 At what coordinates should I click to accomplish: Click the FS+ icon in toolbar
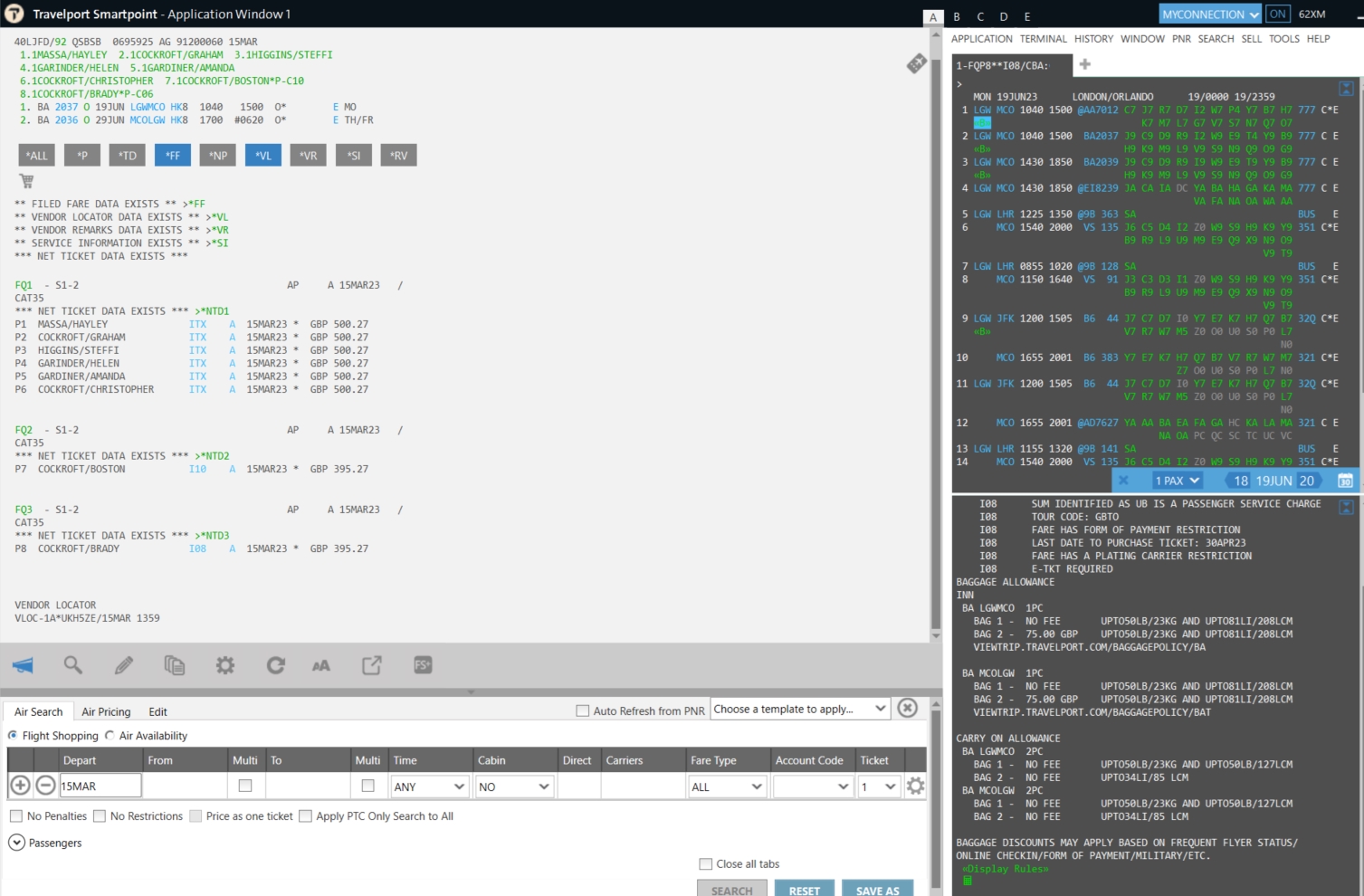[x=423, y=665]
